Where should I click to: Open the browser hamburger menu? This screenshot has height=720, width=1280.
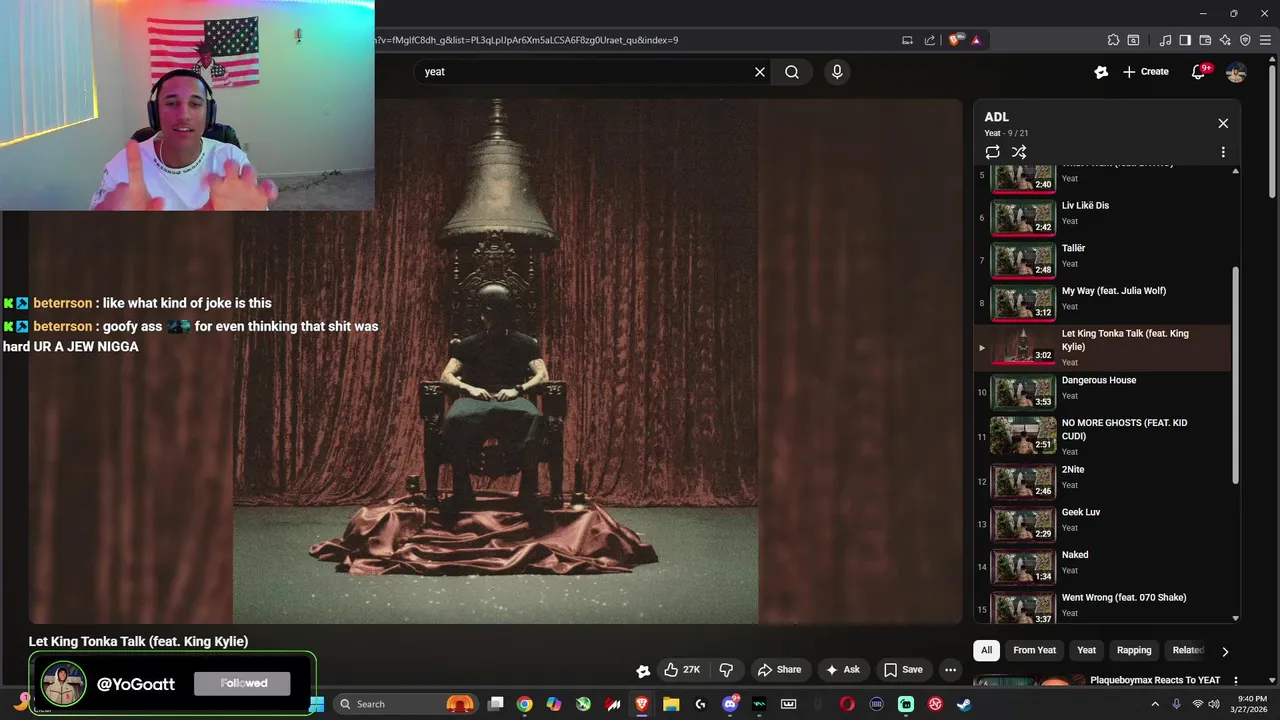point(1265,40)
